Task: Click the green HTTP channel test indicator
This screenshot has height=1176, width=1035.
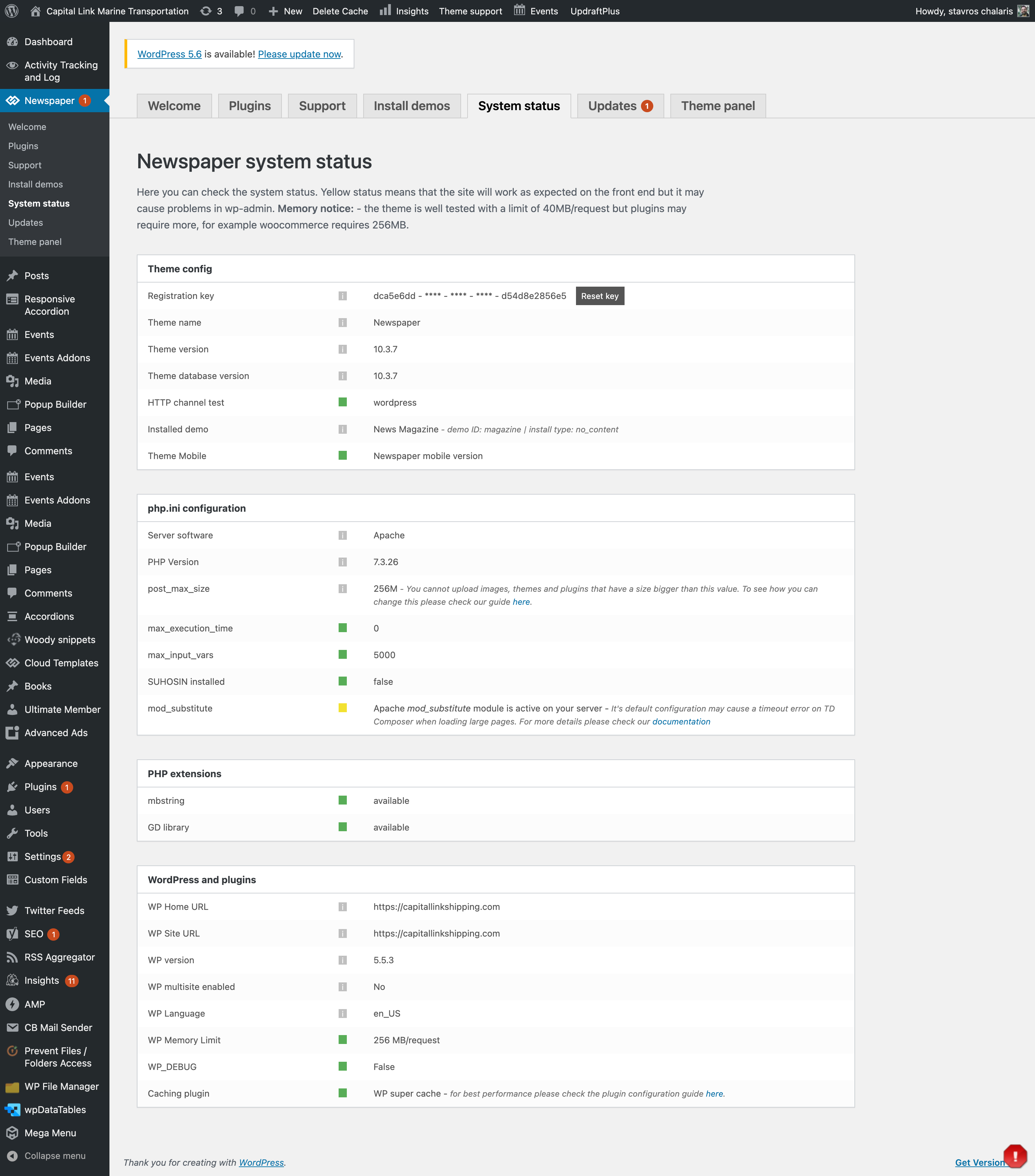Action: (x=342, y=402)
